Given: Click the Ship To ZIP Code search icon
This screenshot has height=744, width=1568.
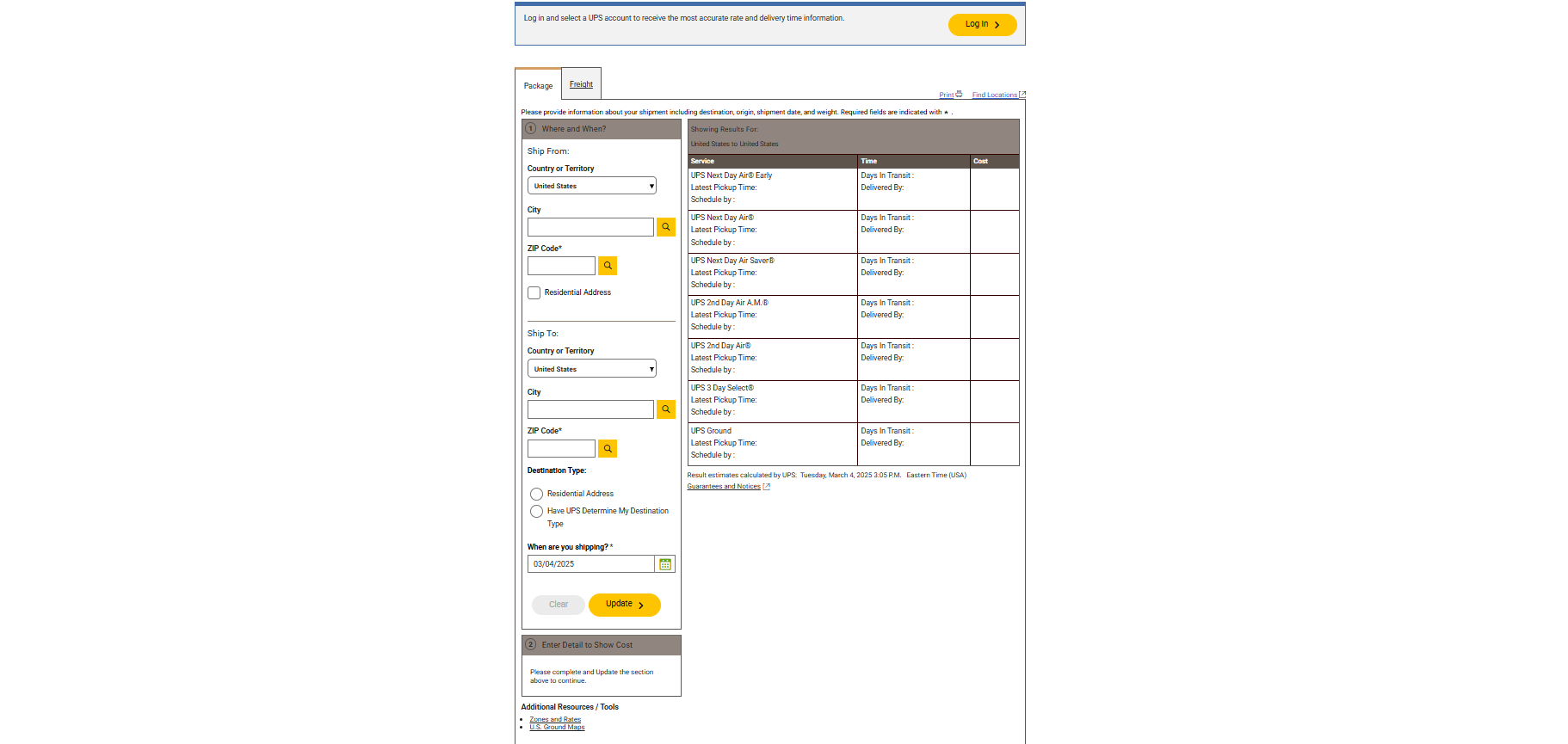Looking at the screenshot, I should tap(608, 448).
